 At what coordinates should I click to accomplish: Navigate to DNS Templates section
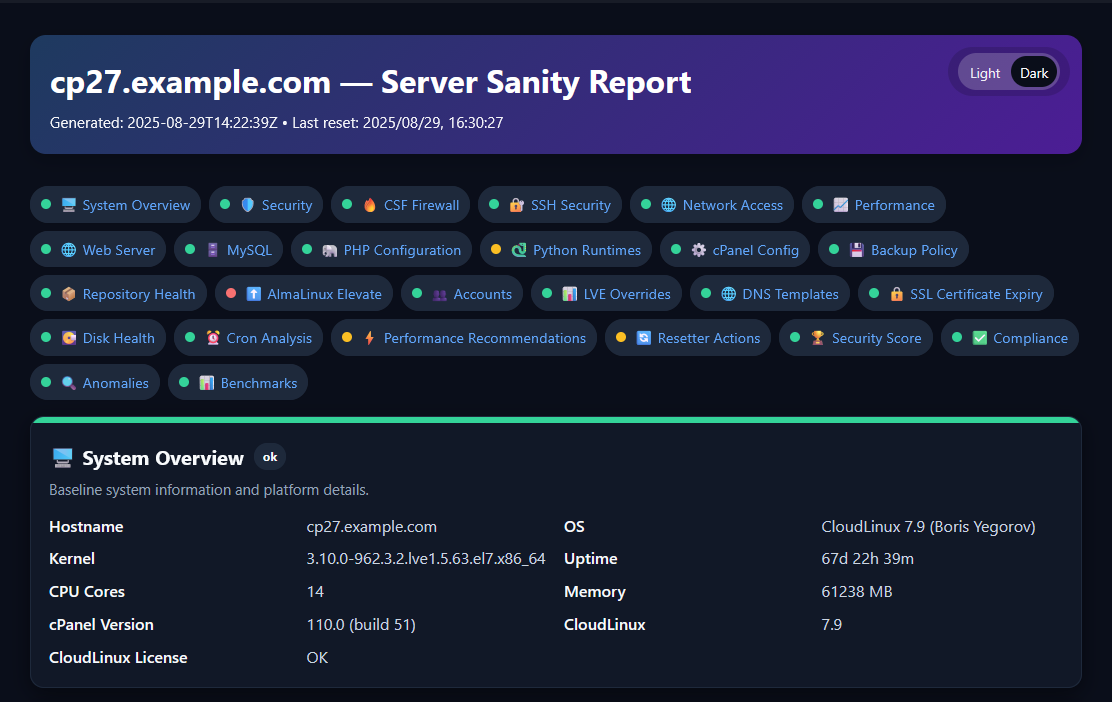coord(769,294)
